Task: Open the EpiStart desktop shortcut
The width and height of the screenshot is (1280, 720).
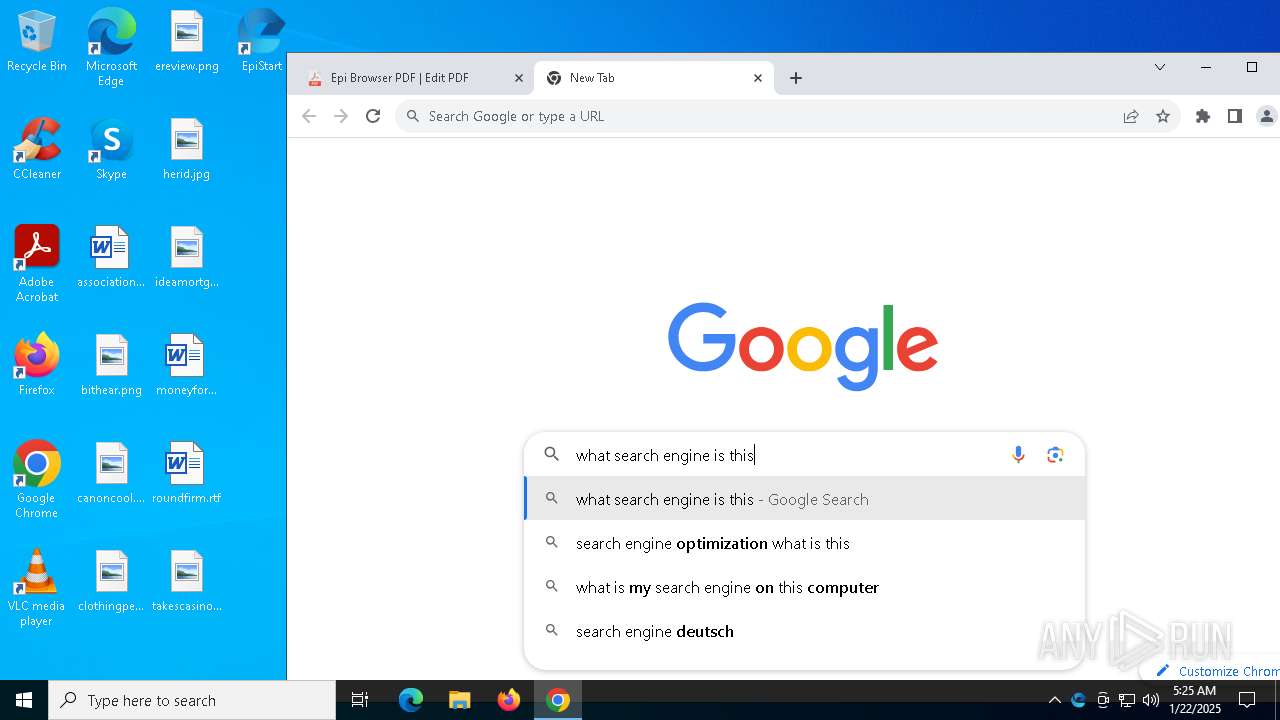Action: pyautogui.click(x=262, y=41)
